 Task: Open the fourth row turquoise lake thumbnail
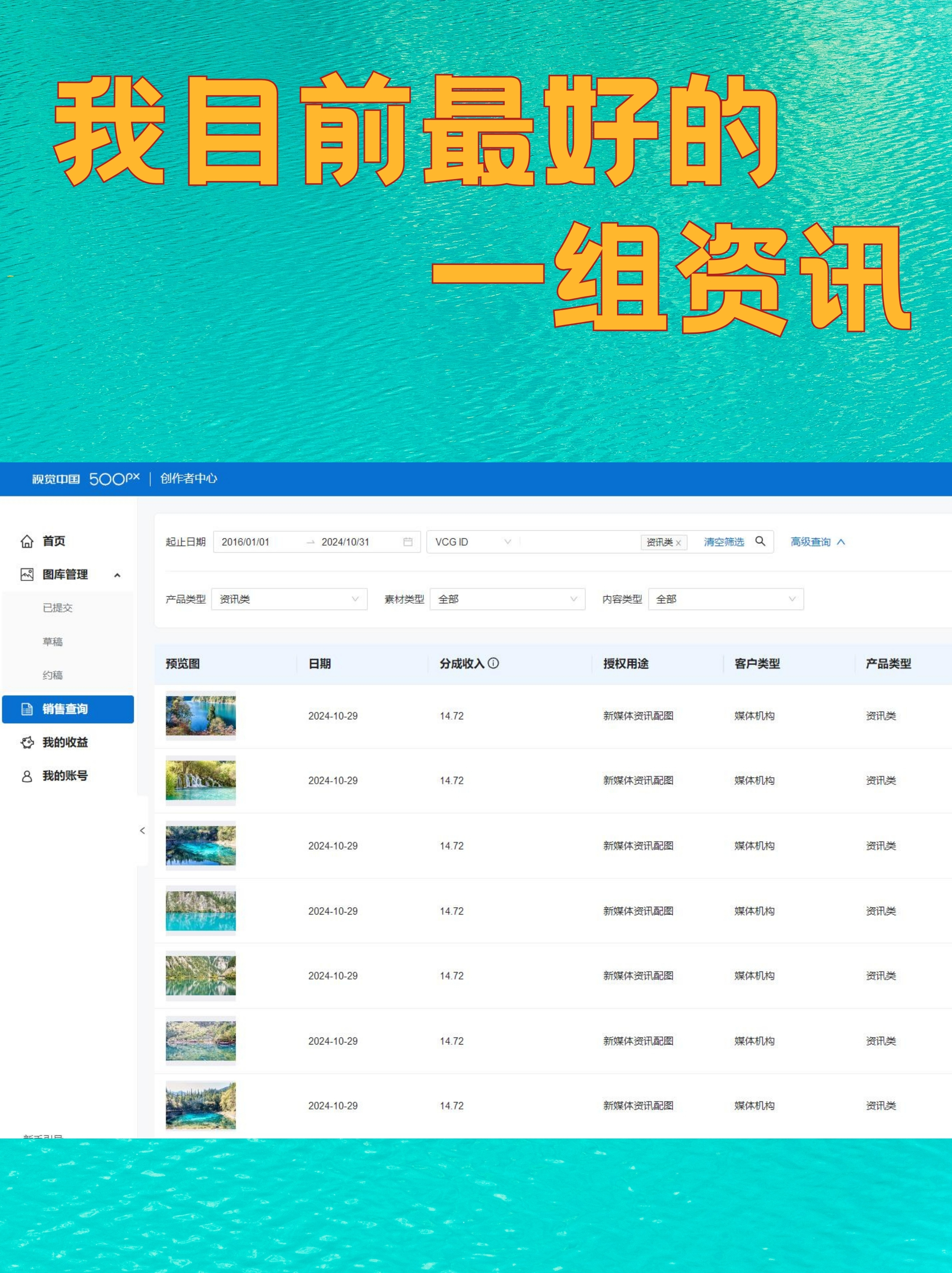pyautogui.click(x=201, y=910)
